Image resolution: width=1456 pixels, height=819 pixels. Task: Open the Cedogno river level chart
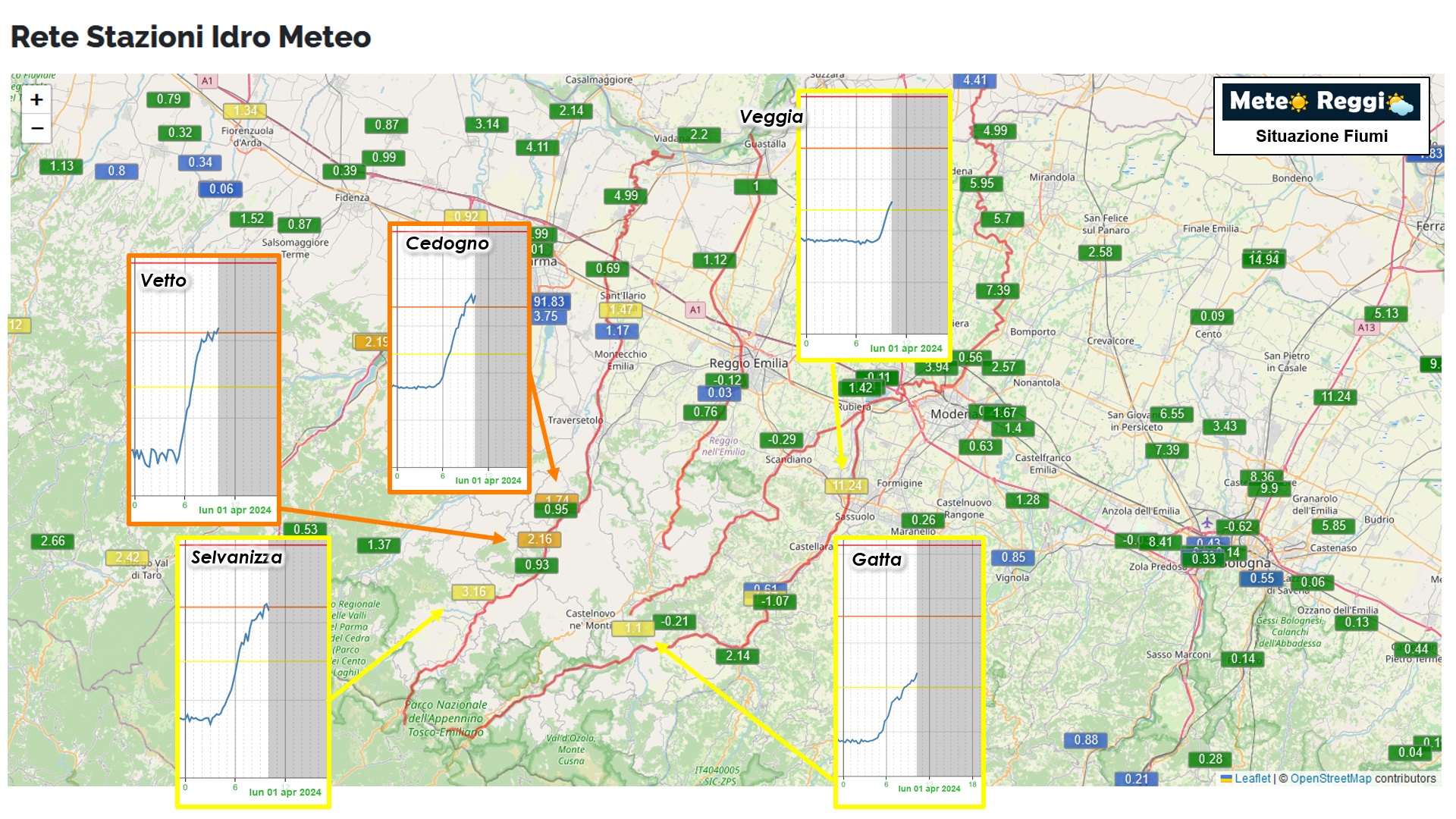(459, 358)
